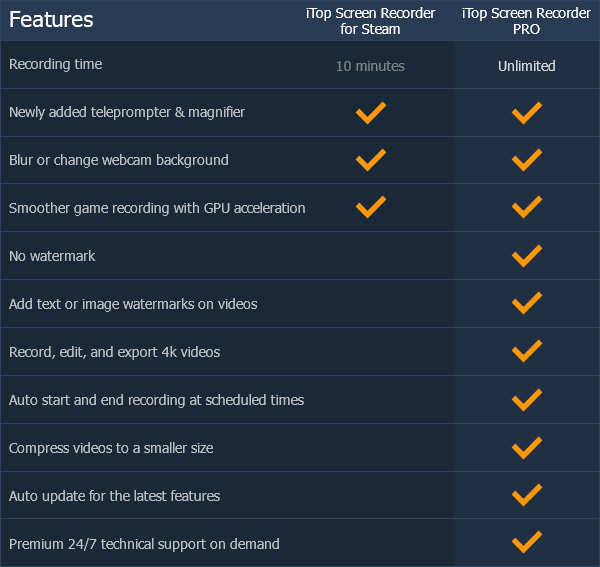Click the Recording time feature label
600x567 pixels.
coord(55,64)
